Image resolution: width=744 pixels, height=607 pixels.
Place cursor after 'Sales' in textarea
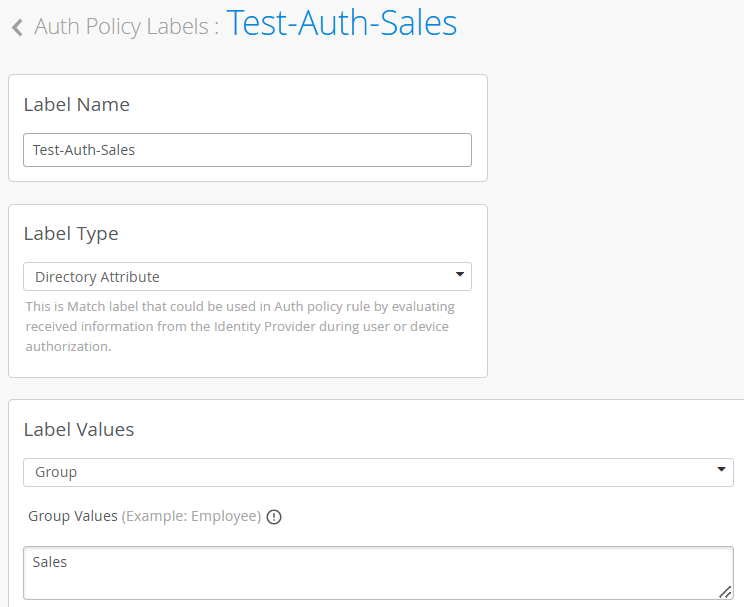coord(68,562)
